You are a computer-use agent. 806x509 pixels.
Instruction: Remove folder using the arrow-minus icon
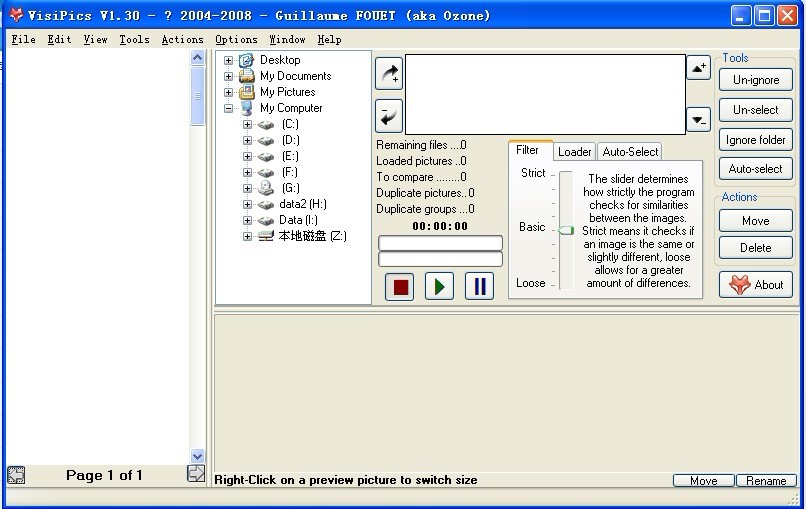pos(389,116)
